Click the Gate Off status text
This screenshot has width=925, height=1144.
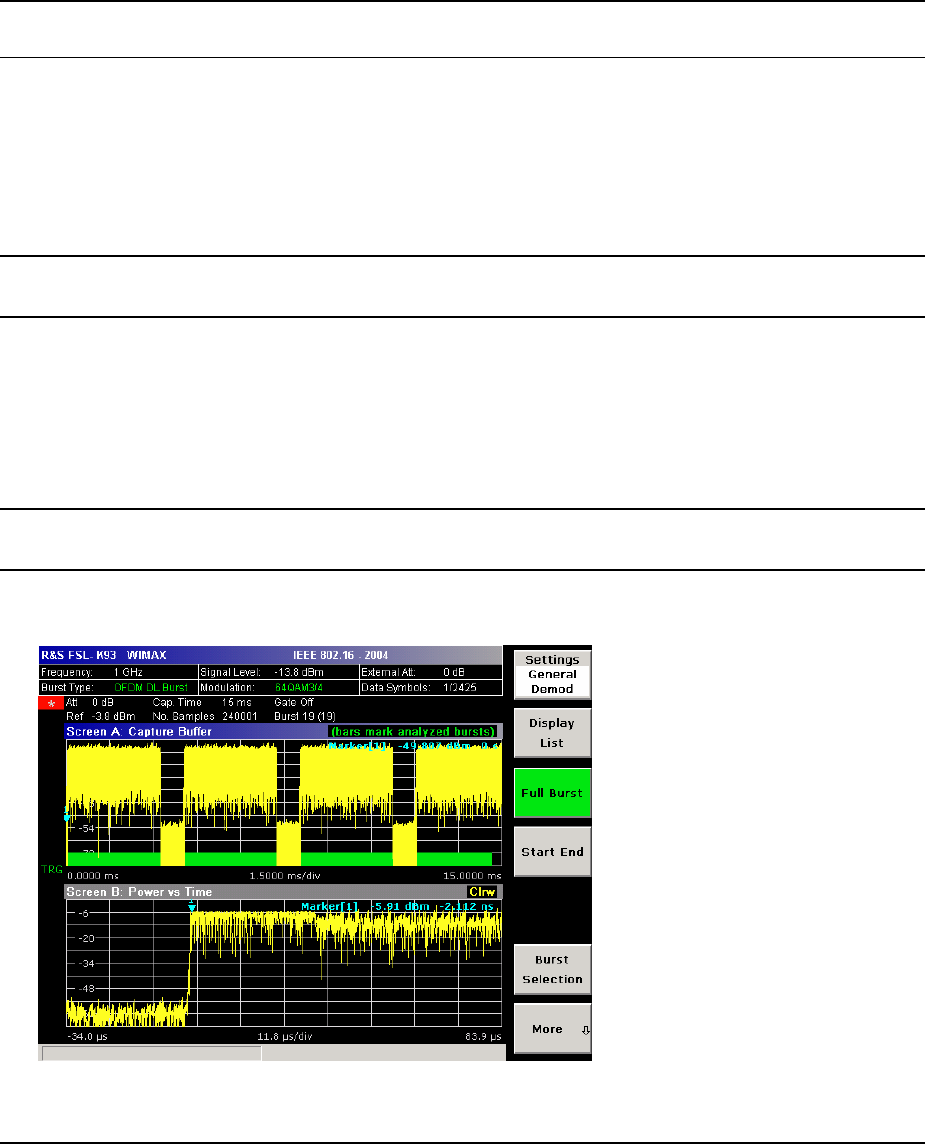[293, 702]
